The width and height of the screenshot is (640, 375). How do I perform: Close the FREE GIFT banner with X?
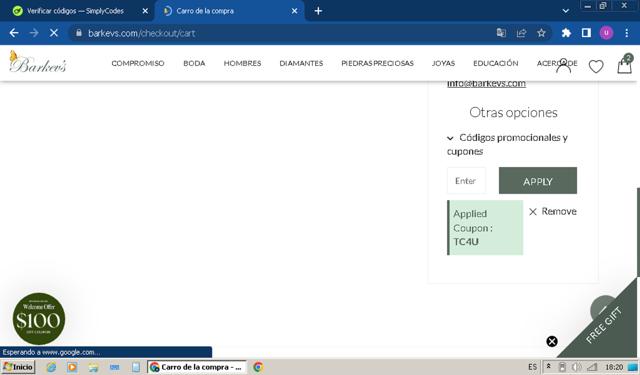coord(552,341)
